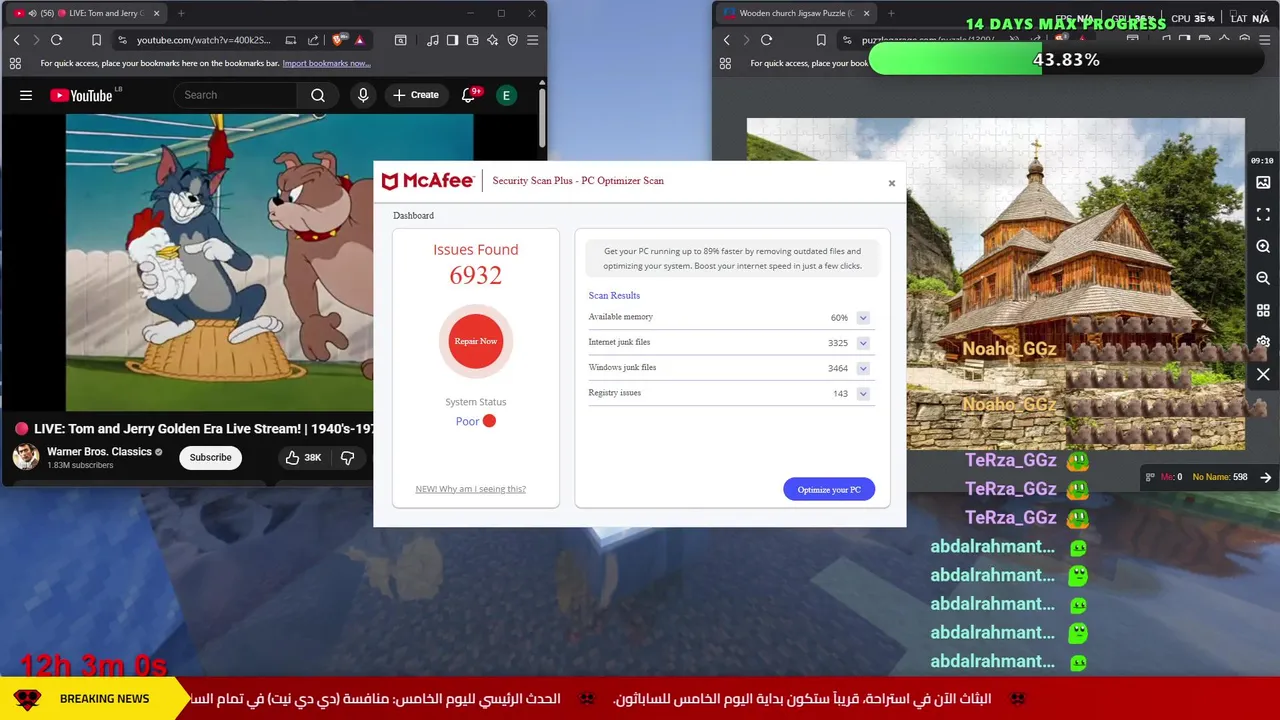
Task: Open Brave Rewards triangle icon in YouTube window
Action: [x=359, y=40]
